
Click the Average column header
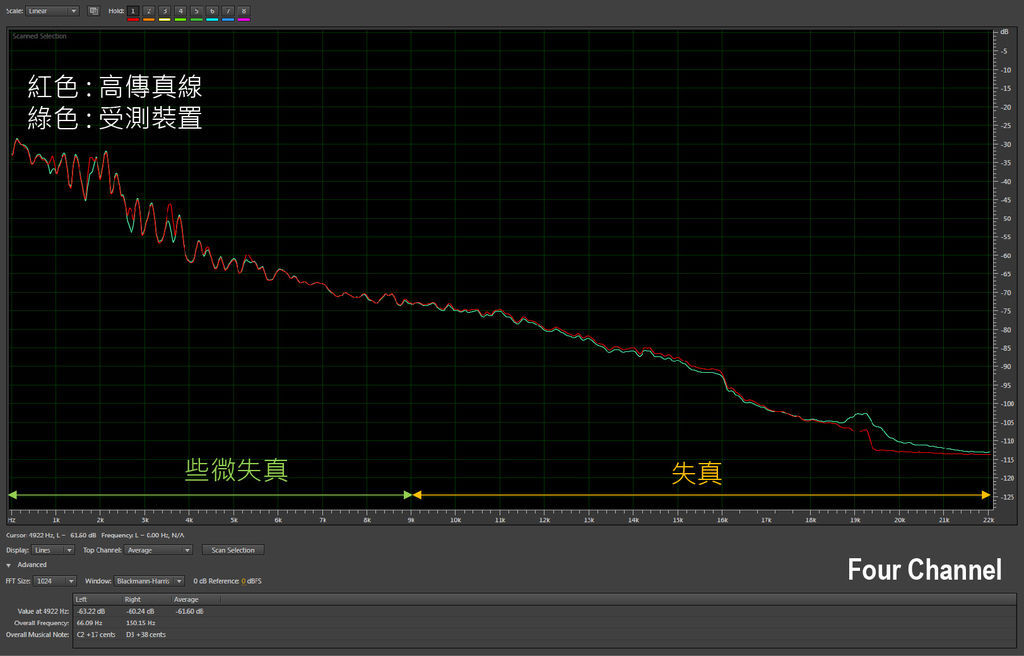coord(186,599)
